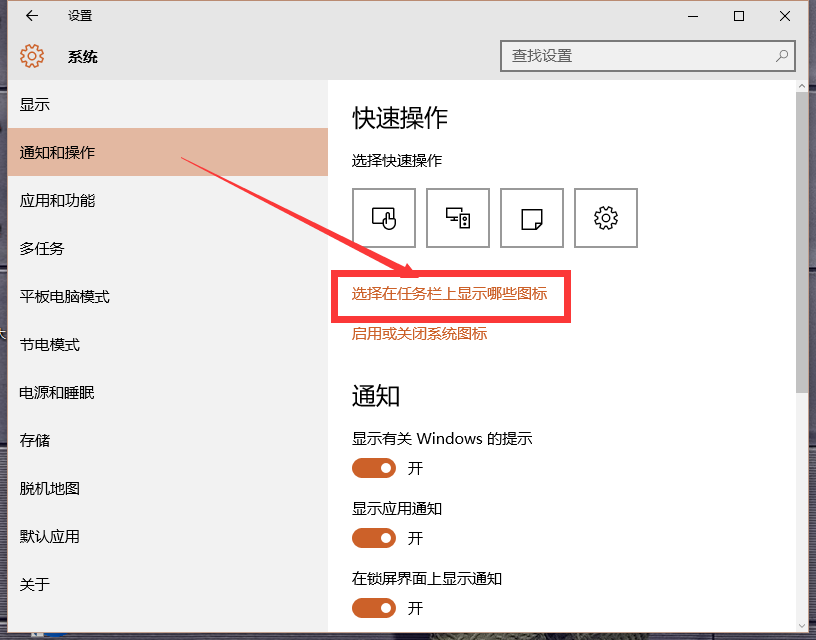
Task: Go to 存储 settings page
Action: 168,440
